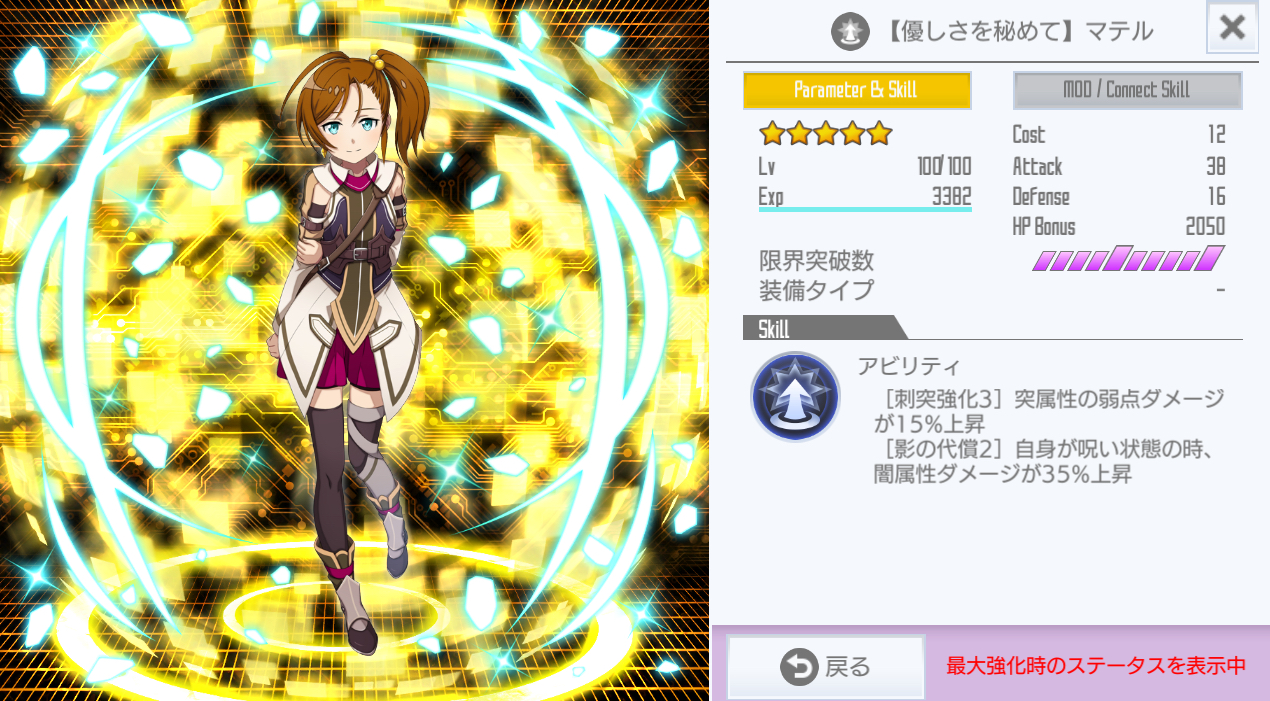
Task: Switch to the MOD / Connect Skill tab
Action: 1127,90
